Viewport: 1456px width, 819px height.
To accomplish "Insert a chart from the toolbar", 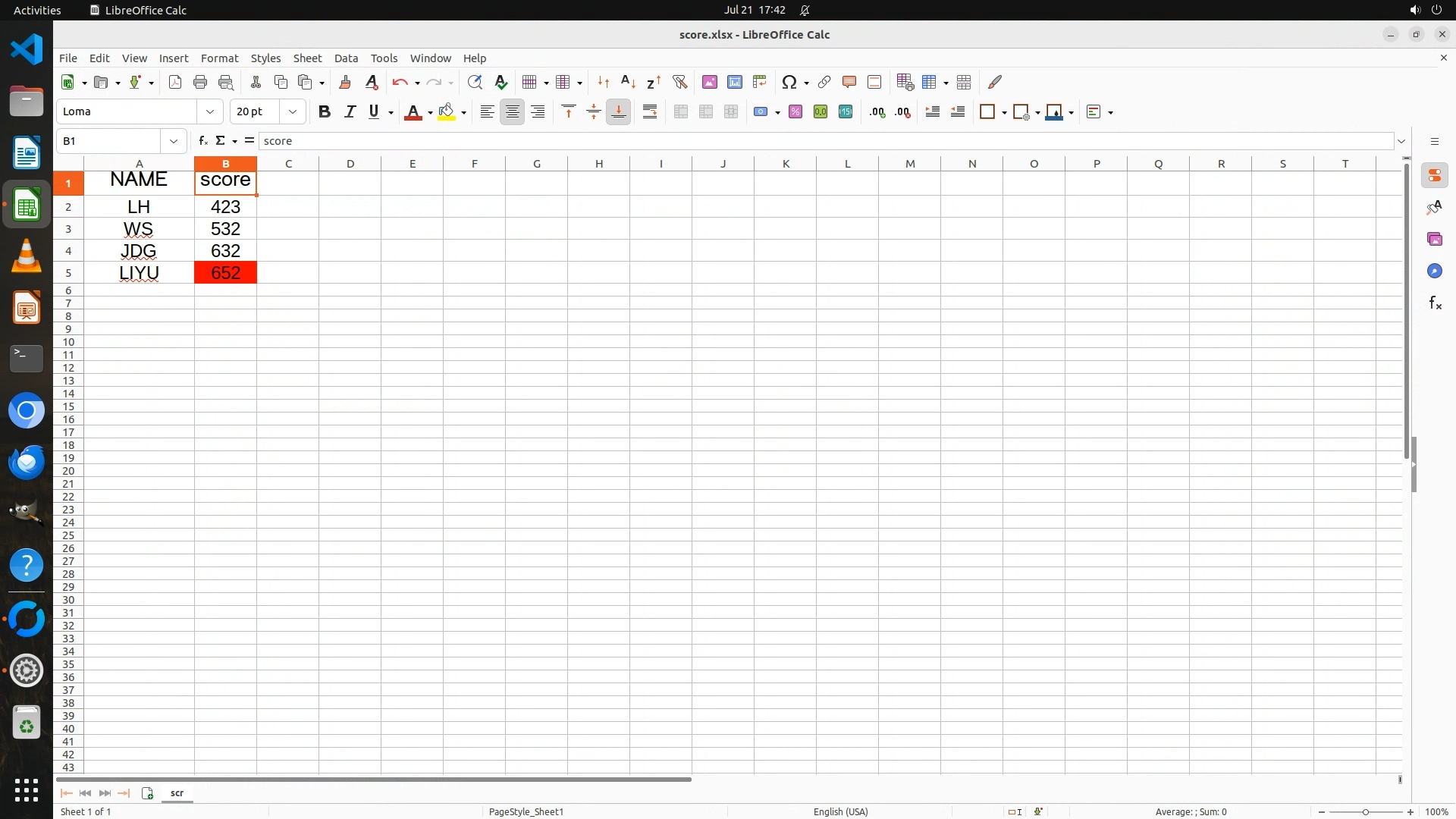I will pyautogui.click(x=734, y=82).
